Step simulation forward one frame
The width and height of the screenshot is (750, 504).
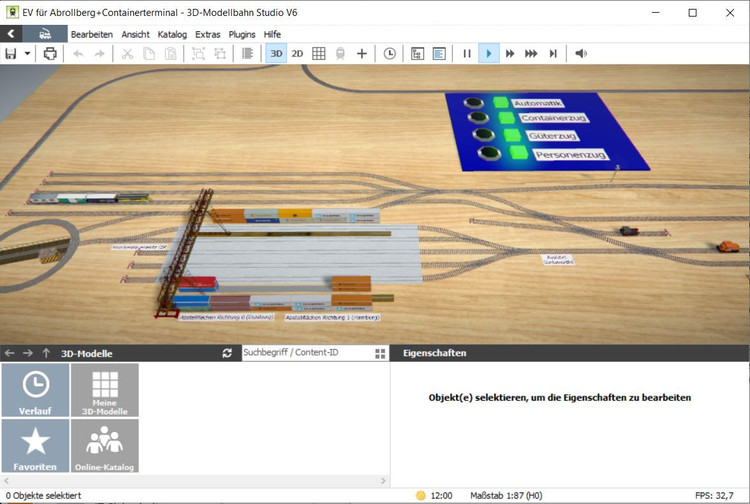[553, 54]
